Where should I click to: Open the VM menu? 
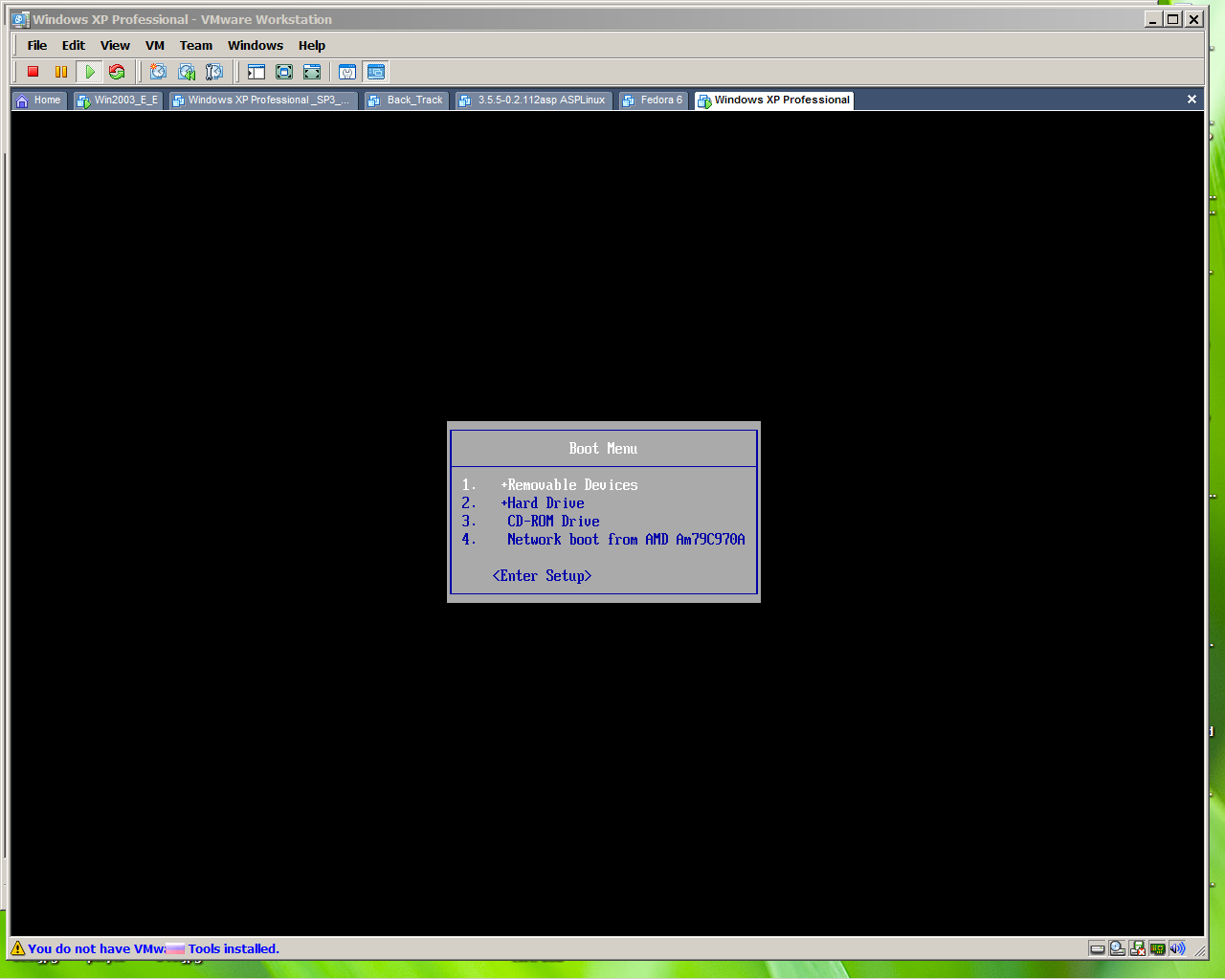click(x=155, y=45)
